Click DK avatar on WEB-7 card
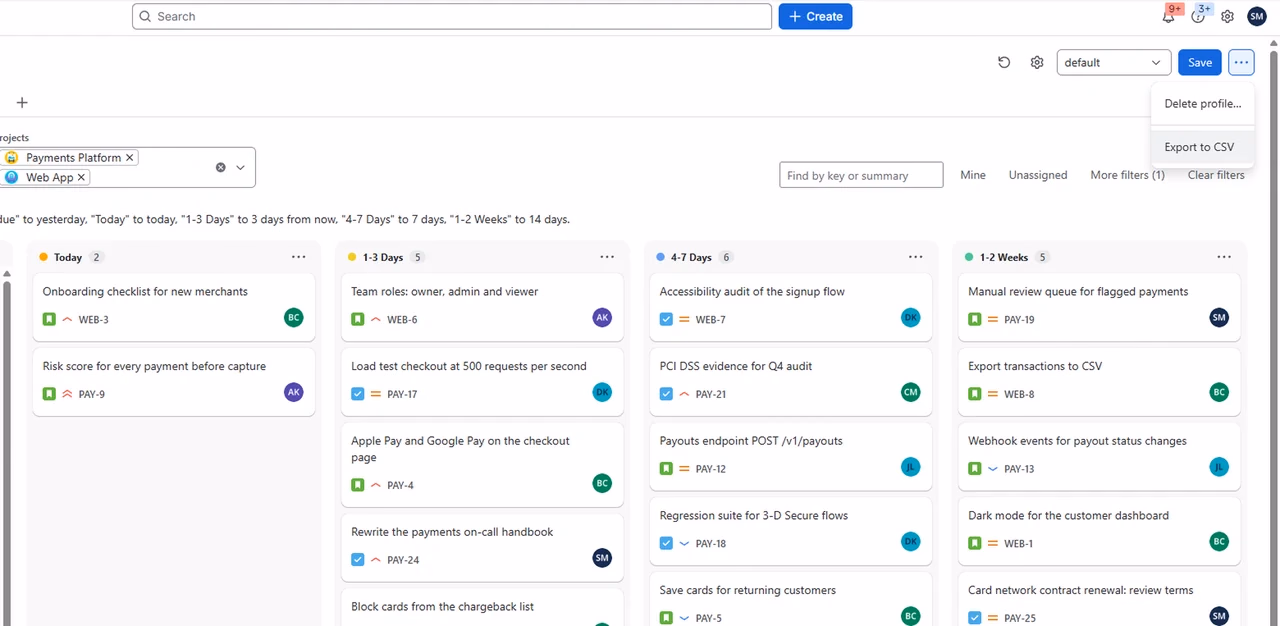The width and height of the screenshot is (1280, 626). [910, 318]
